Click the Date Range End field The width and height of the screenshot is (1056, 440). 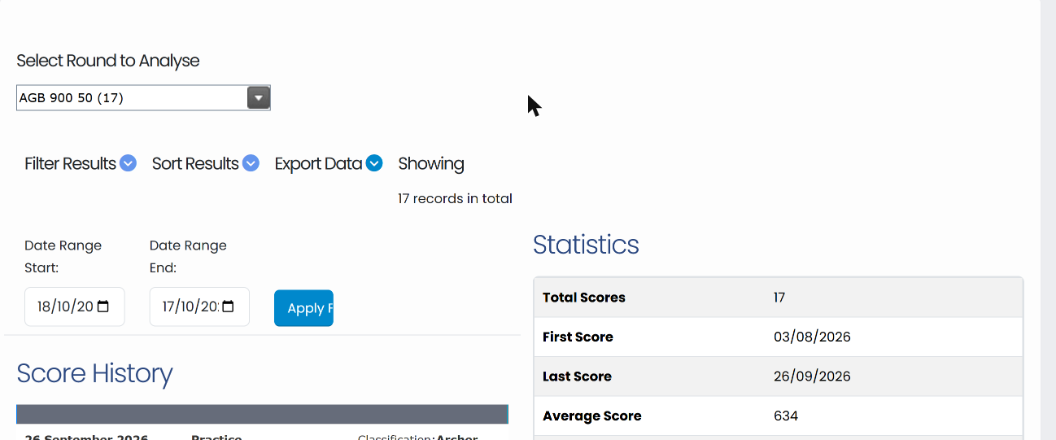[x=199, y=307]
